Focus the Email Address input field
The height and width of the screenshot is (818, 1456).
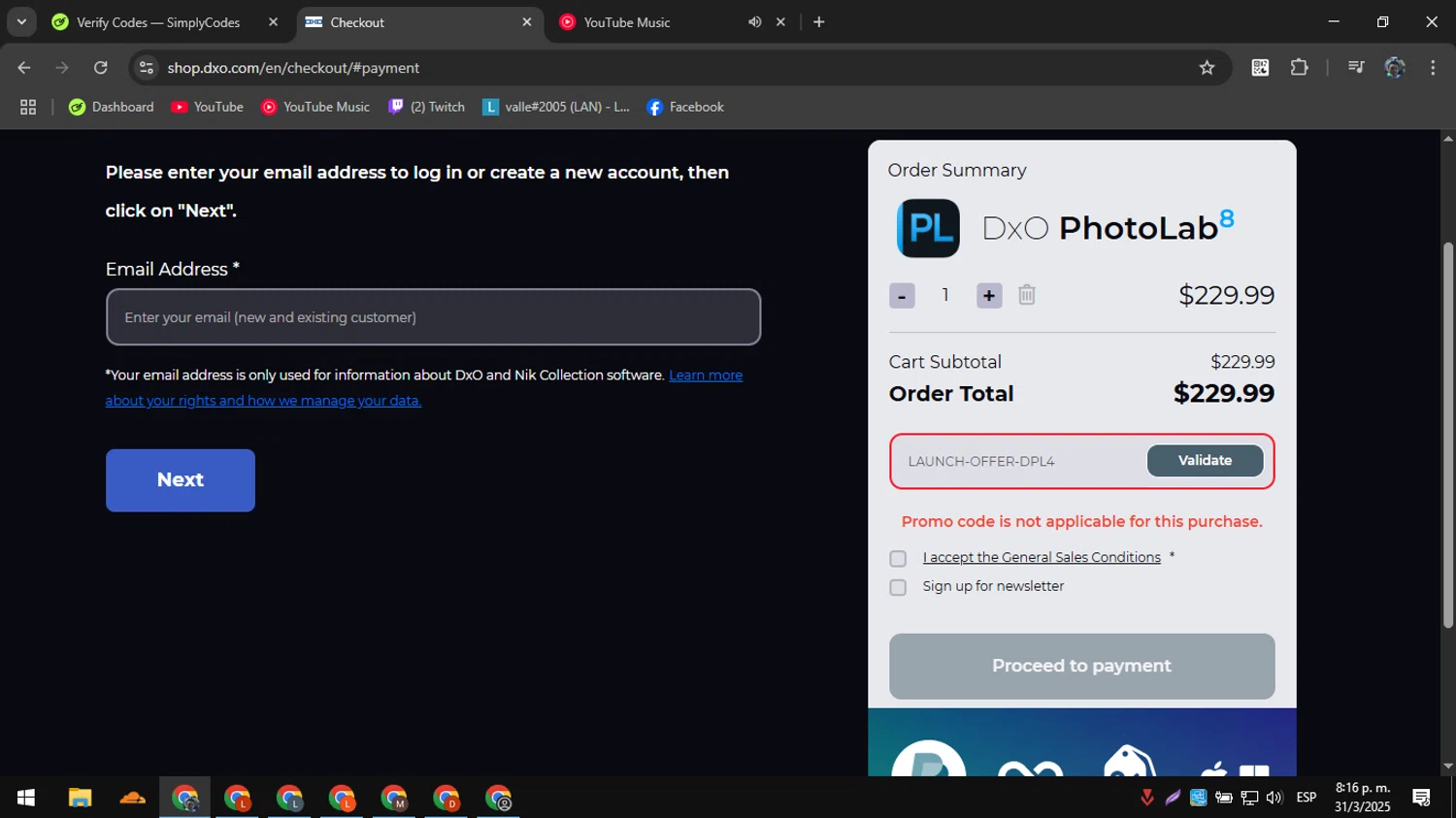click(433, 317)
